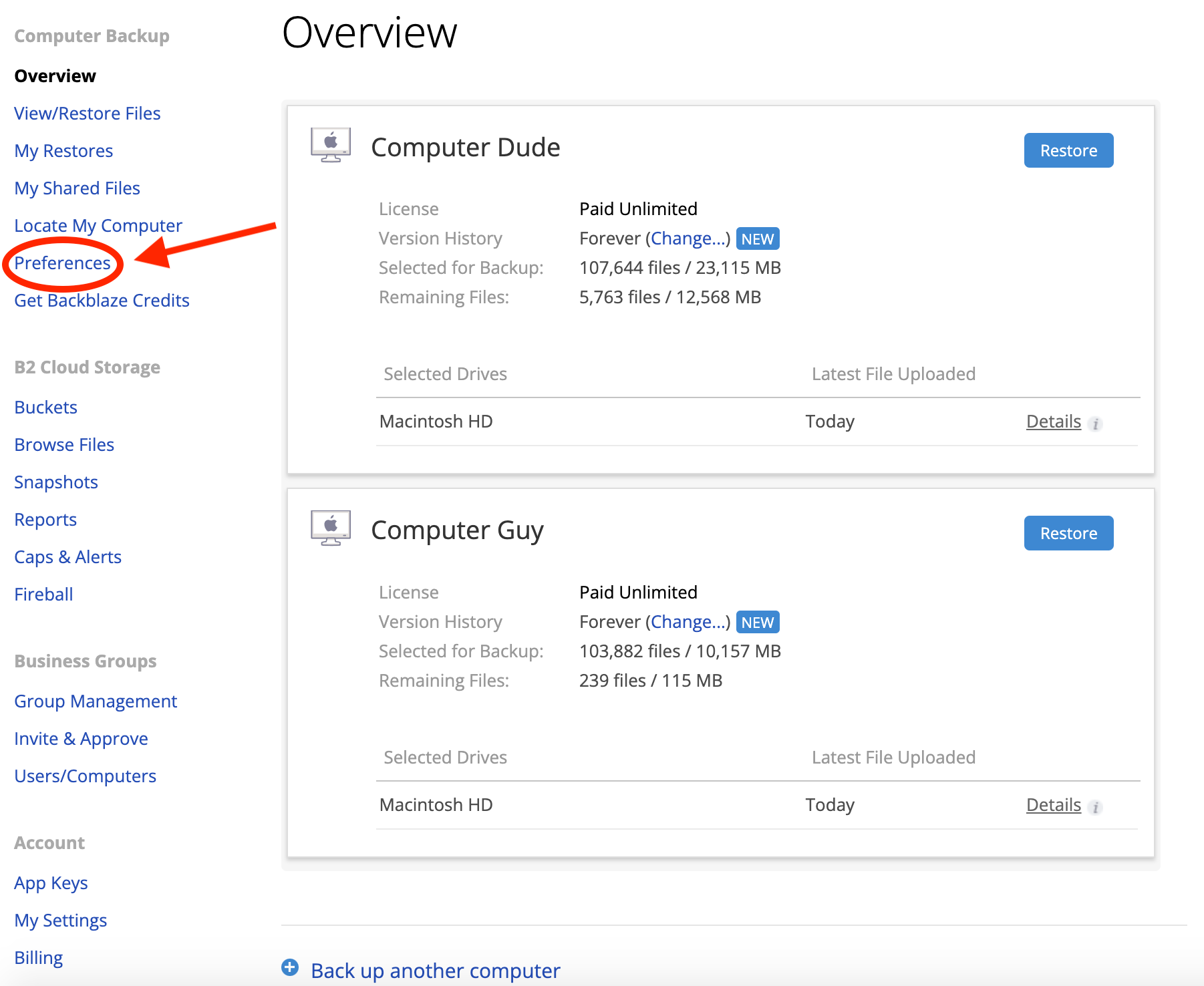
Task: Select Locate My Computer
Action: [98, 226]
